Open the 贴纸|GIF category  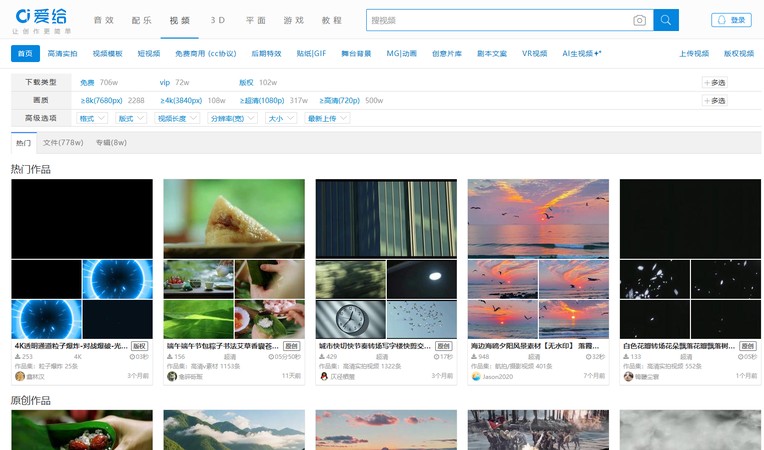coord(311,54)
